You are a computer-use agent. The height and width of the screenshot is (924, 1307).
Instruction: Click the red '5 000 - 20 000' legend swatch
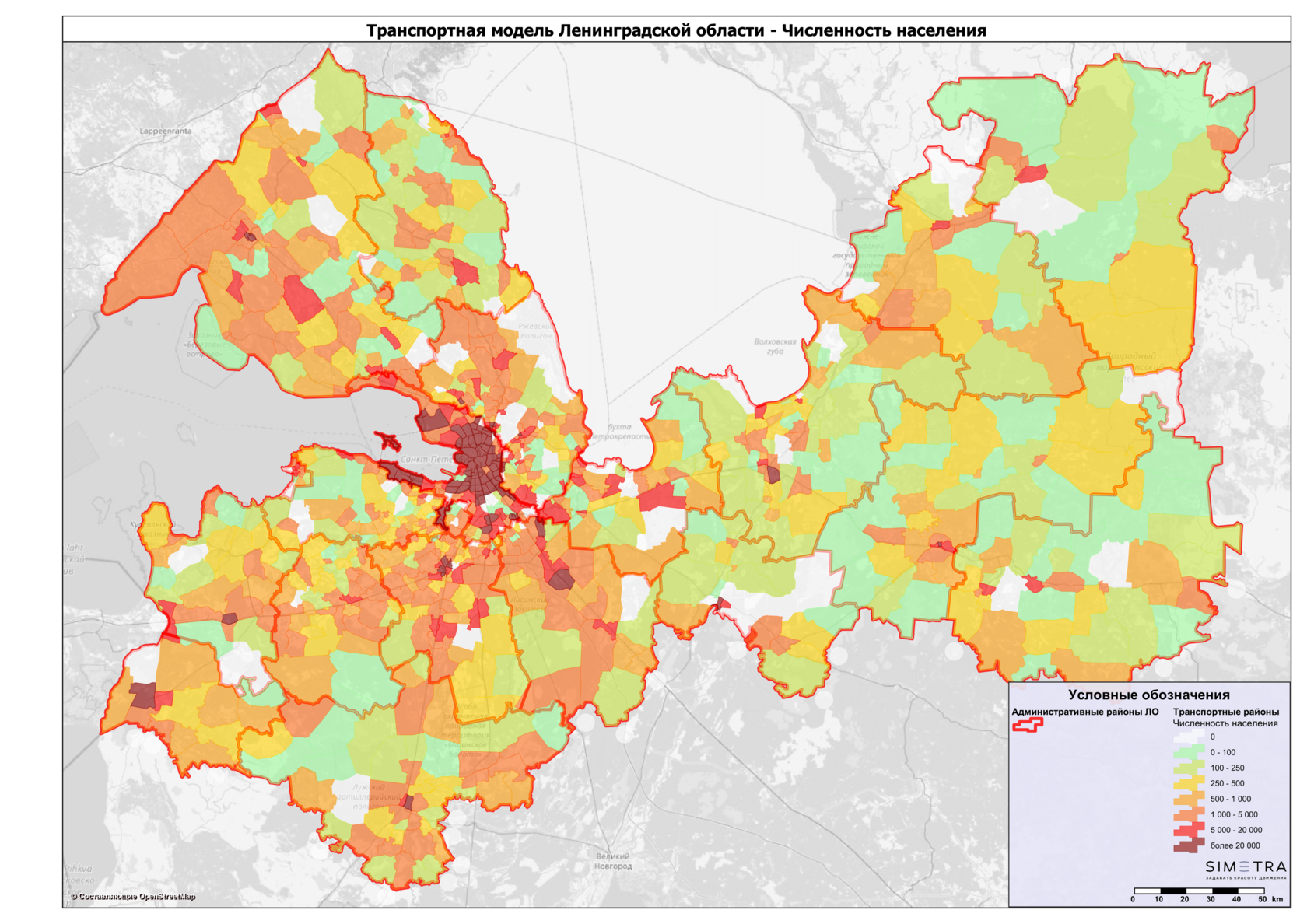pyautogui.click(x=1188, y=830)
